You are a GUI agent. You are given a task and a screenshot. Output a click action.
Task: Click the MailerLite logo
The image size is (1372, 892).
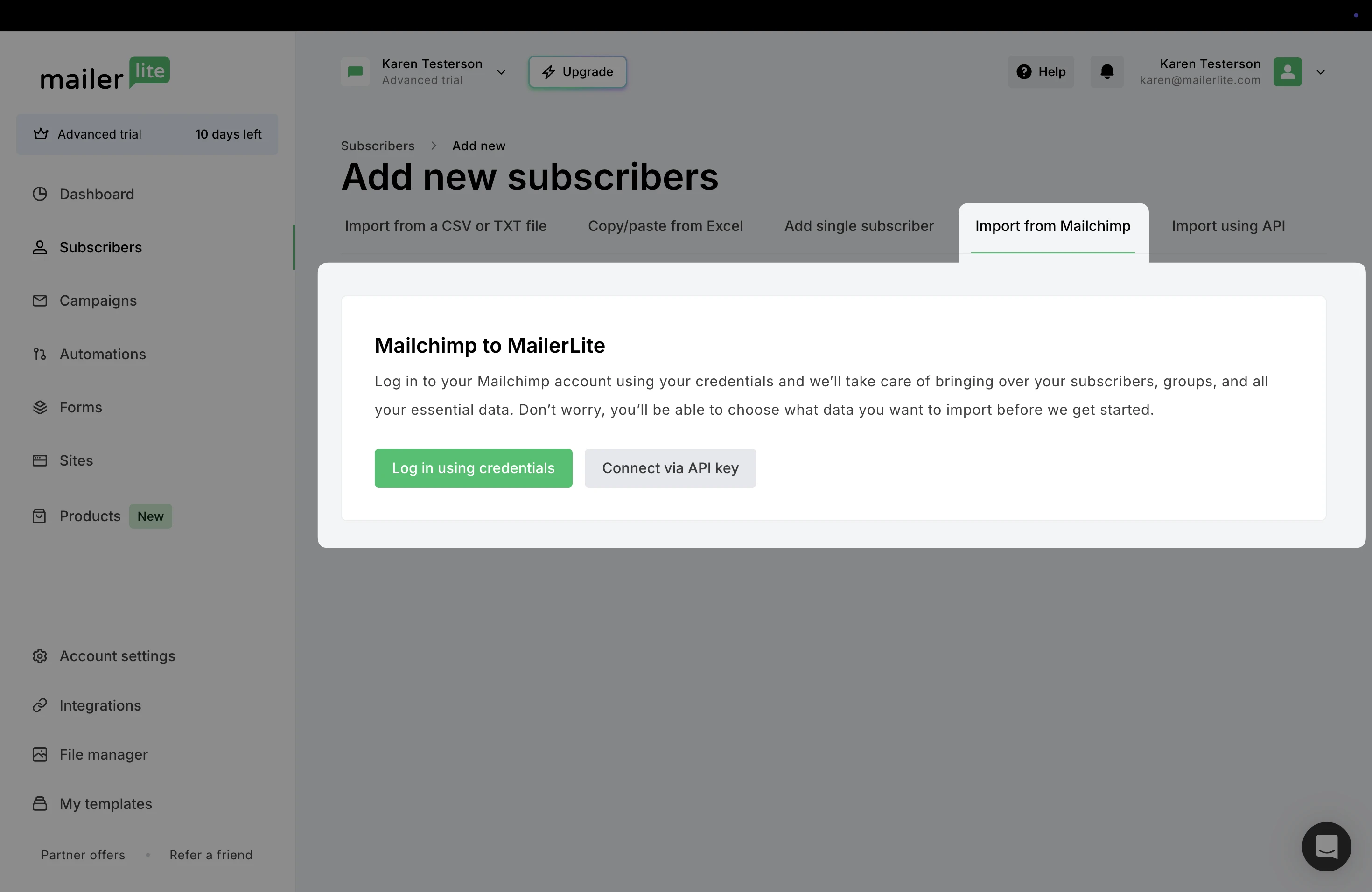click(x=105, y=74)
